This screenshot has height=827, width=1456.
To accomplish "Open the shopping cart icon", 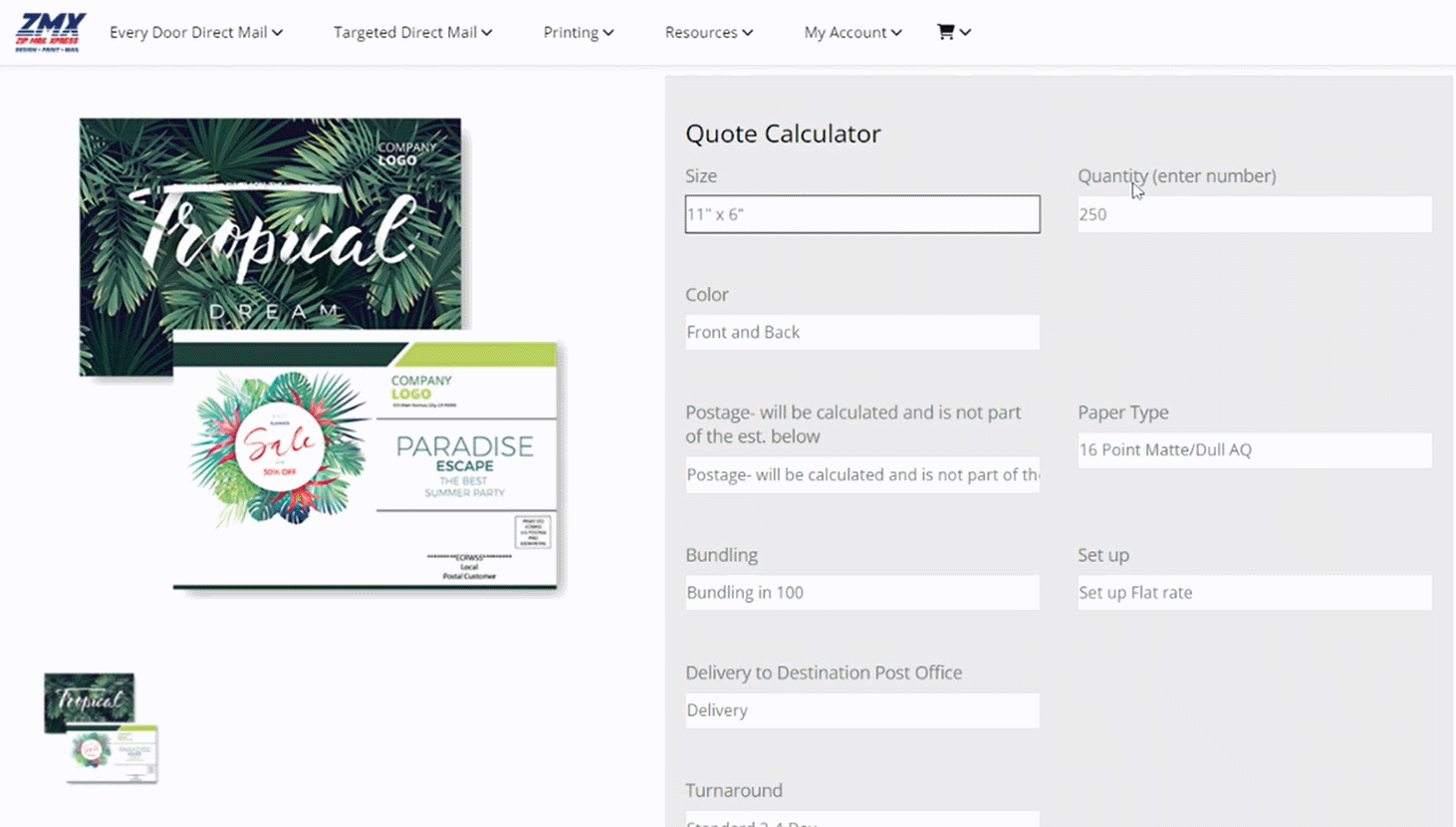I will point(945,32).
